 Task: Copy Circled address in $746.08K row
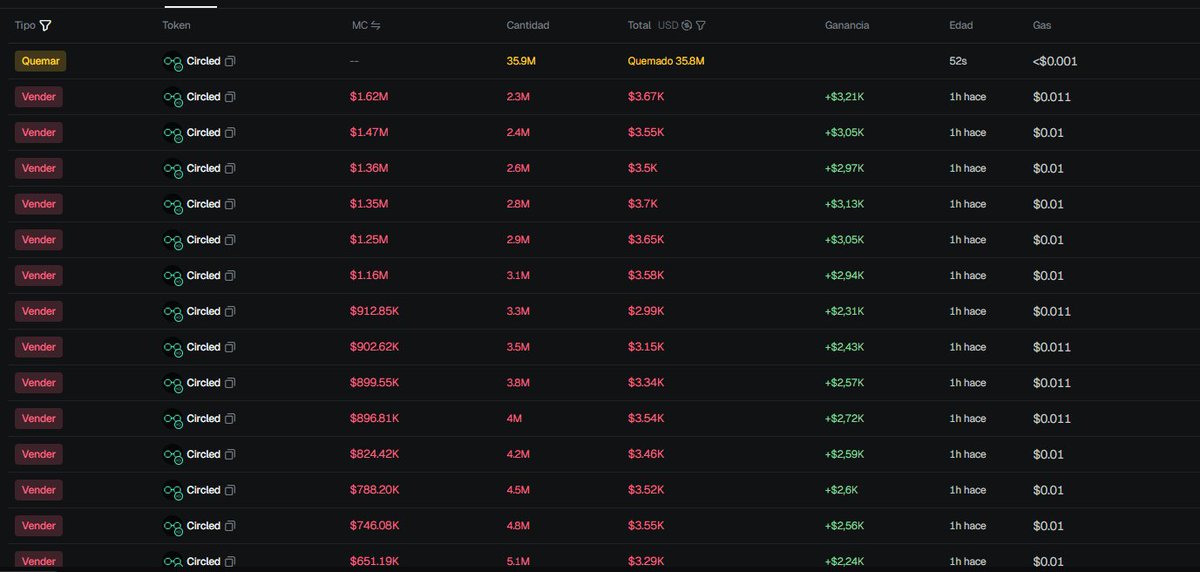pyautogui.click(x=230, y=526)
